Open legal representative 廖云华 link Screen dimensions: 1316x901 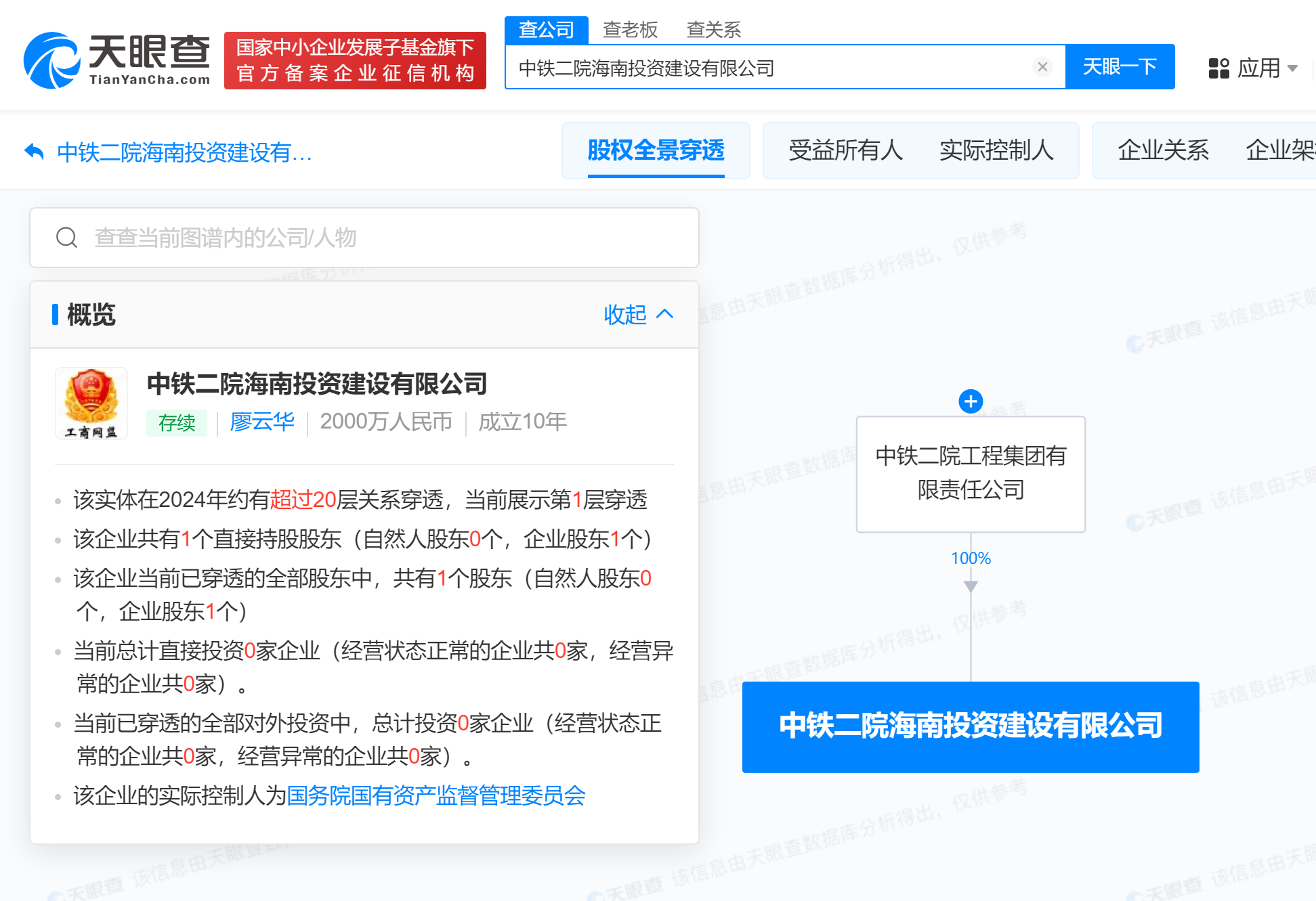pos(262,422)
